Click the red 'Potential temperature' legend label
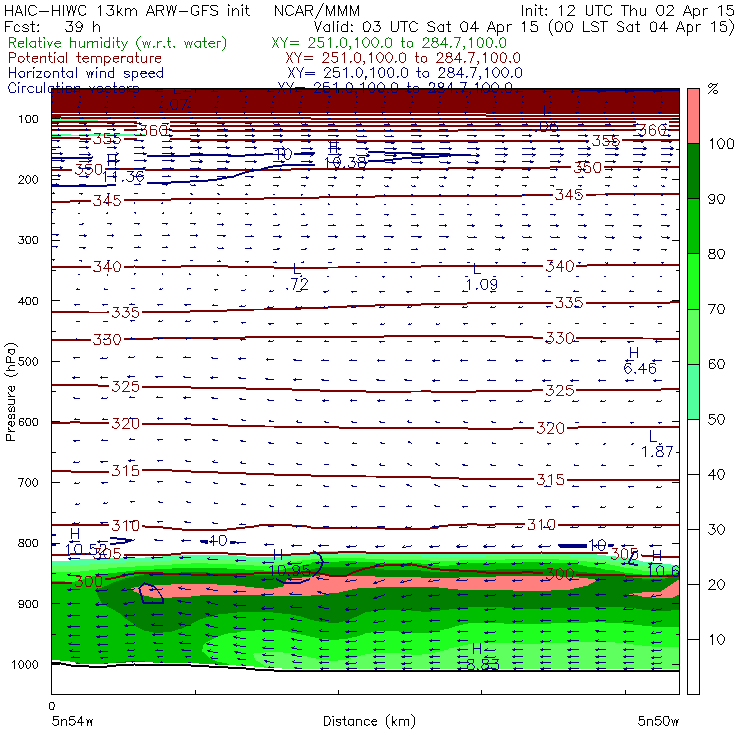 tap(84, 58)
